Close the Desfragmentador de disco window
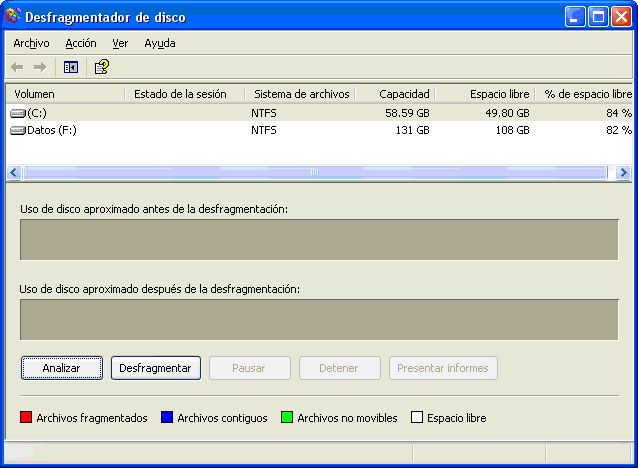The image size is (638, 468). [621, 17]
